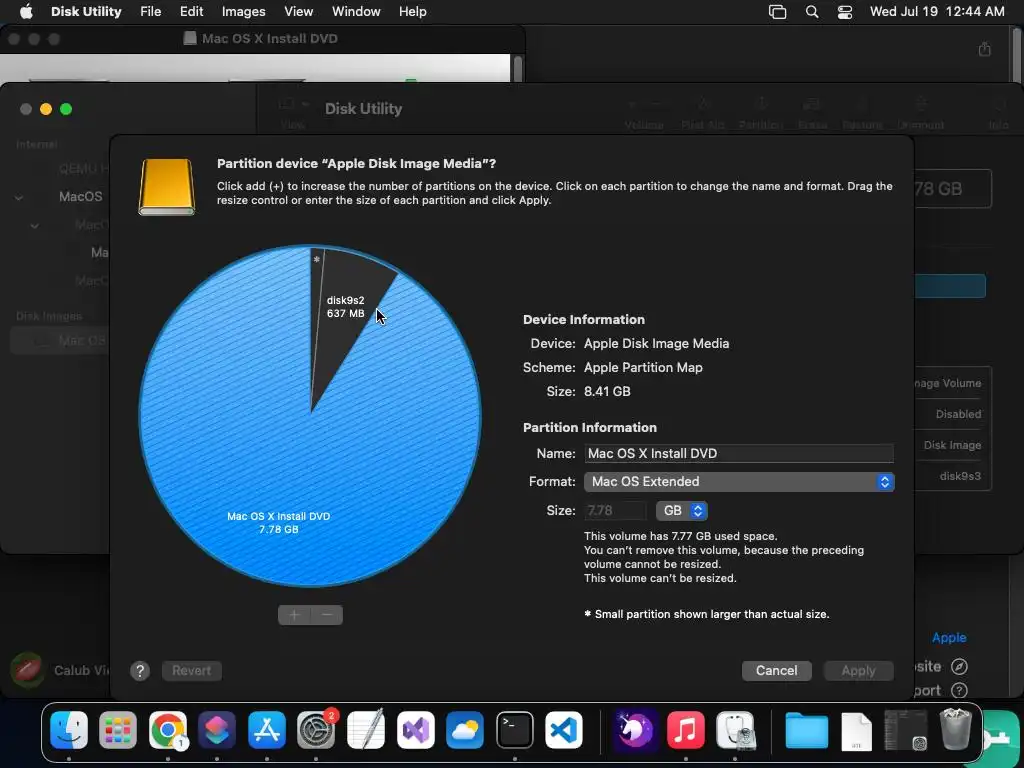This screenshot has width=1024, height=768.
Task: Click the dimmed Restore toolbar item
Action: pyautogui.click(x=862, y=113)
